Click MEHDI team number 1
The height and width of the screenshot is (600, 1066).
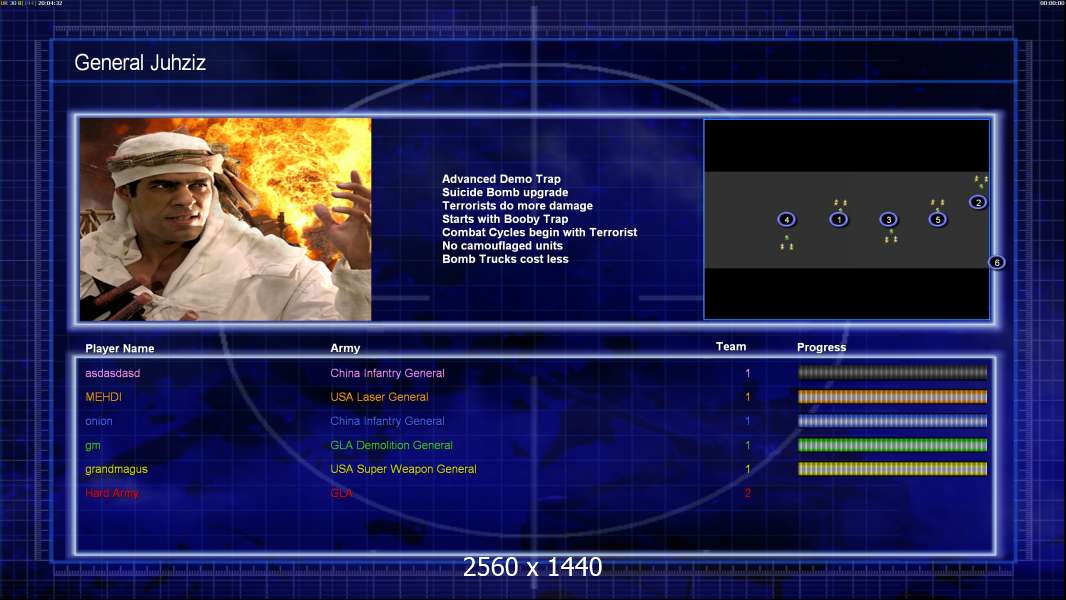click(x=748, y=397)
